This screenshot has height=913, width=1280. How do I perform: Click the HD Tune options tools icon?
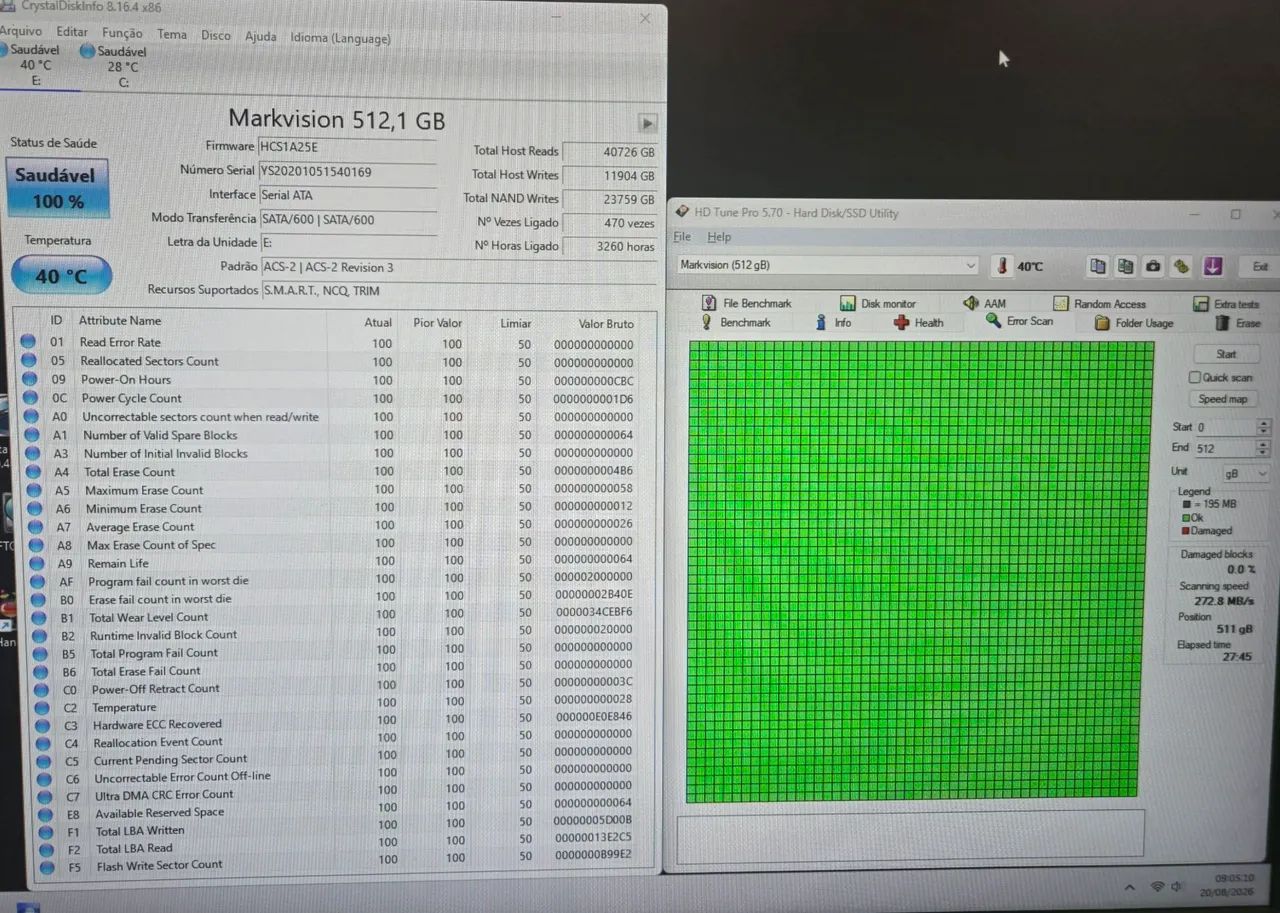coord(1181,266)
